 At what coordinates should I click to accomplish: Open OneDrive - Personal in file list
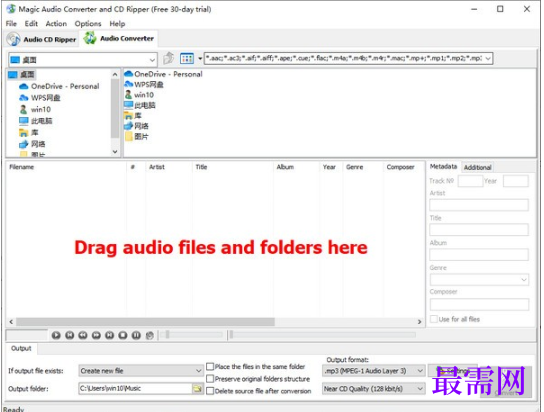[x=163, y=74]
